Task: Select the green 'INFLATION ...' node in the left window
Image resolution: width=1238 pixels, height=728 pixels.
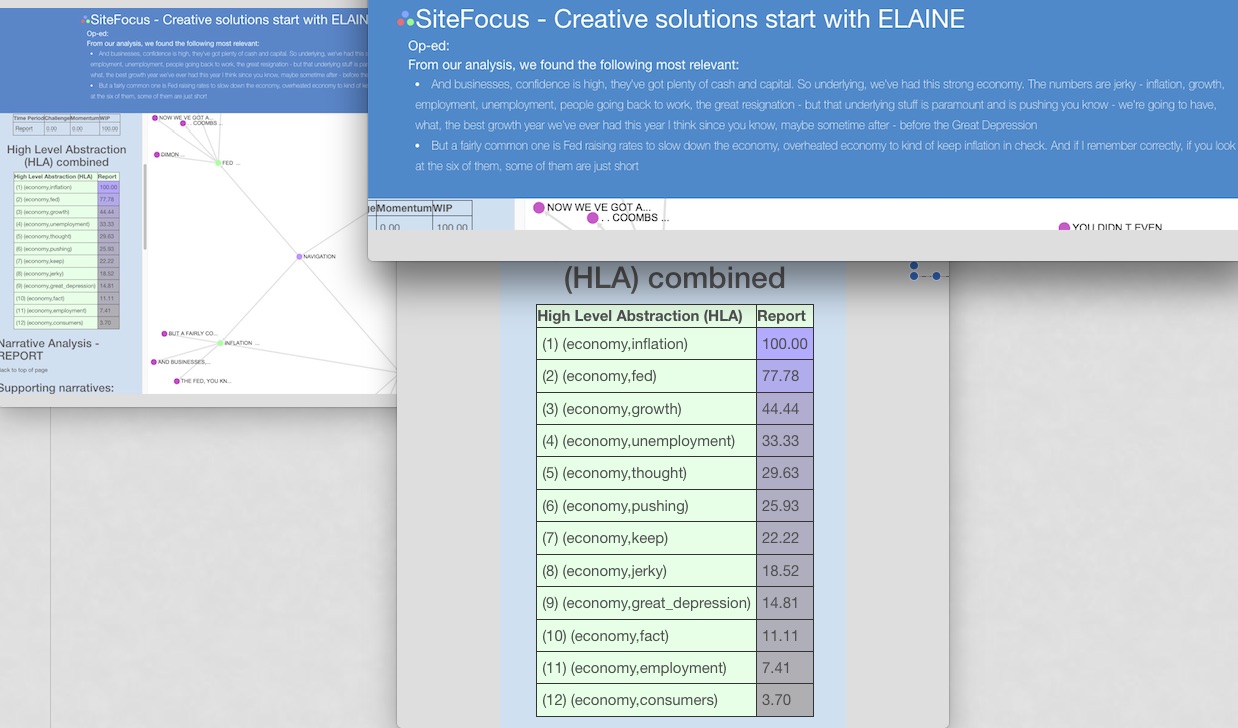Action: click(220, 343)
